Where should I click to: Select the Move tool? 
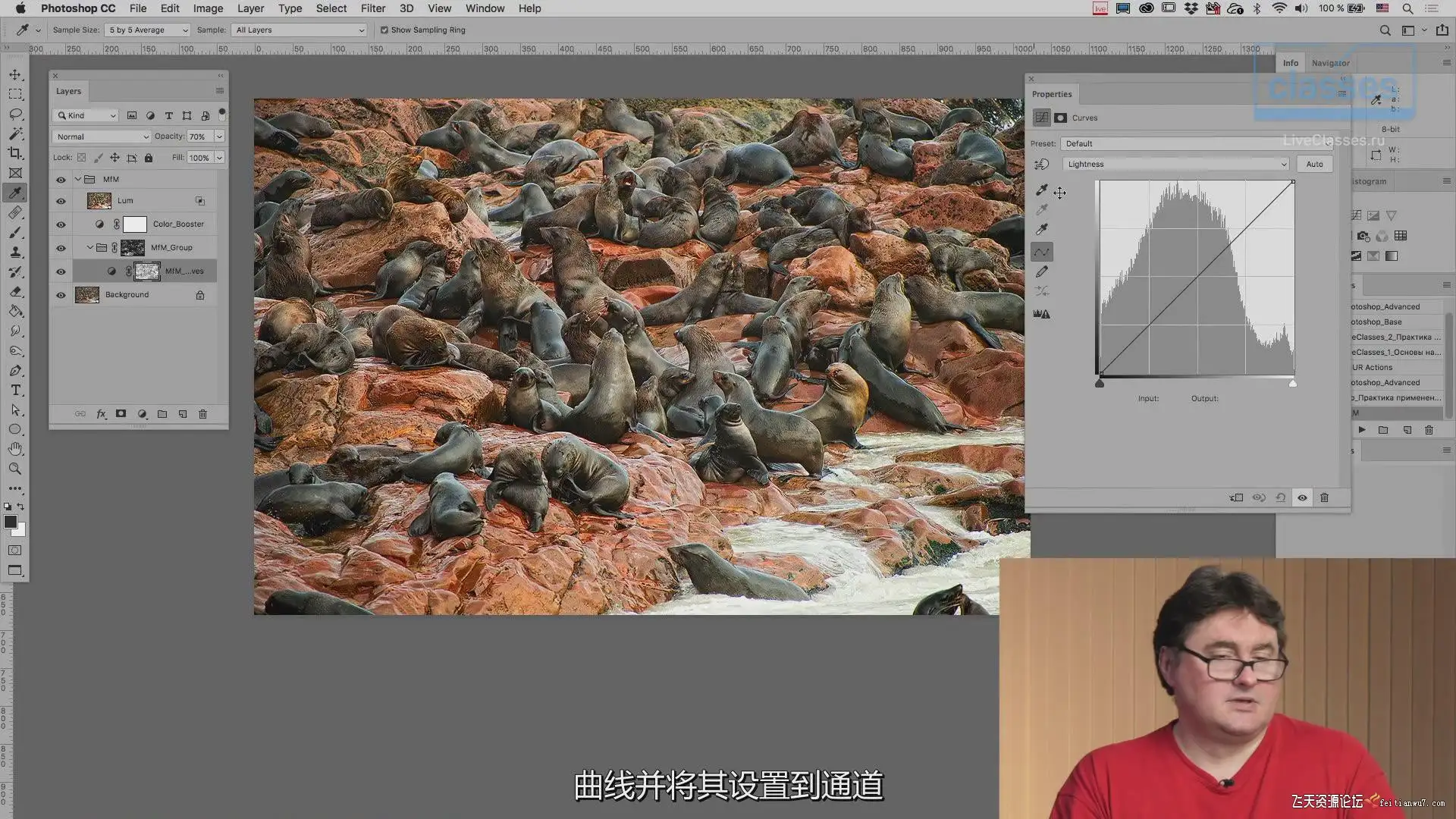pyautogui.click(x=15, y=74)
